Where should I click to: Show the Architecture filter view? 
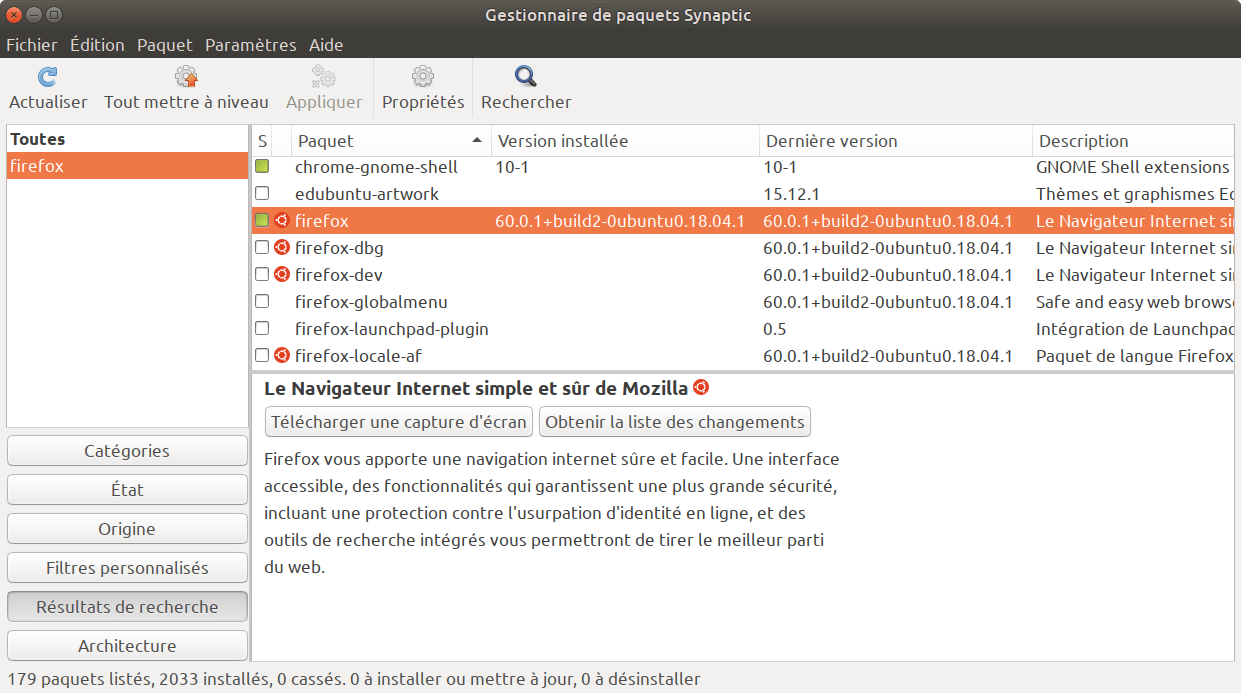(127, 646)
